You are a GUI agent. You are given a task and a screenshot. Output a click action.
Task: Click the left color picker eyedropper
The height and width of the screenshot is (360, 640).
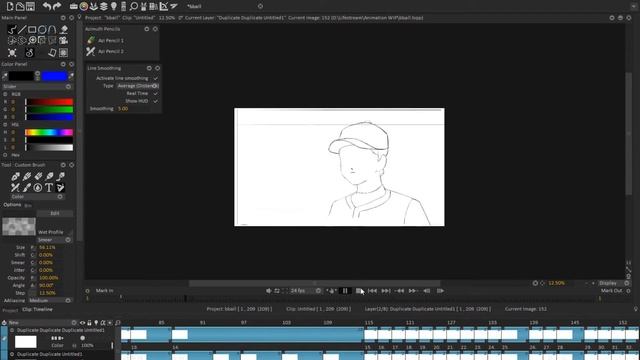coord(4,76)
